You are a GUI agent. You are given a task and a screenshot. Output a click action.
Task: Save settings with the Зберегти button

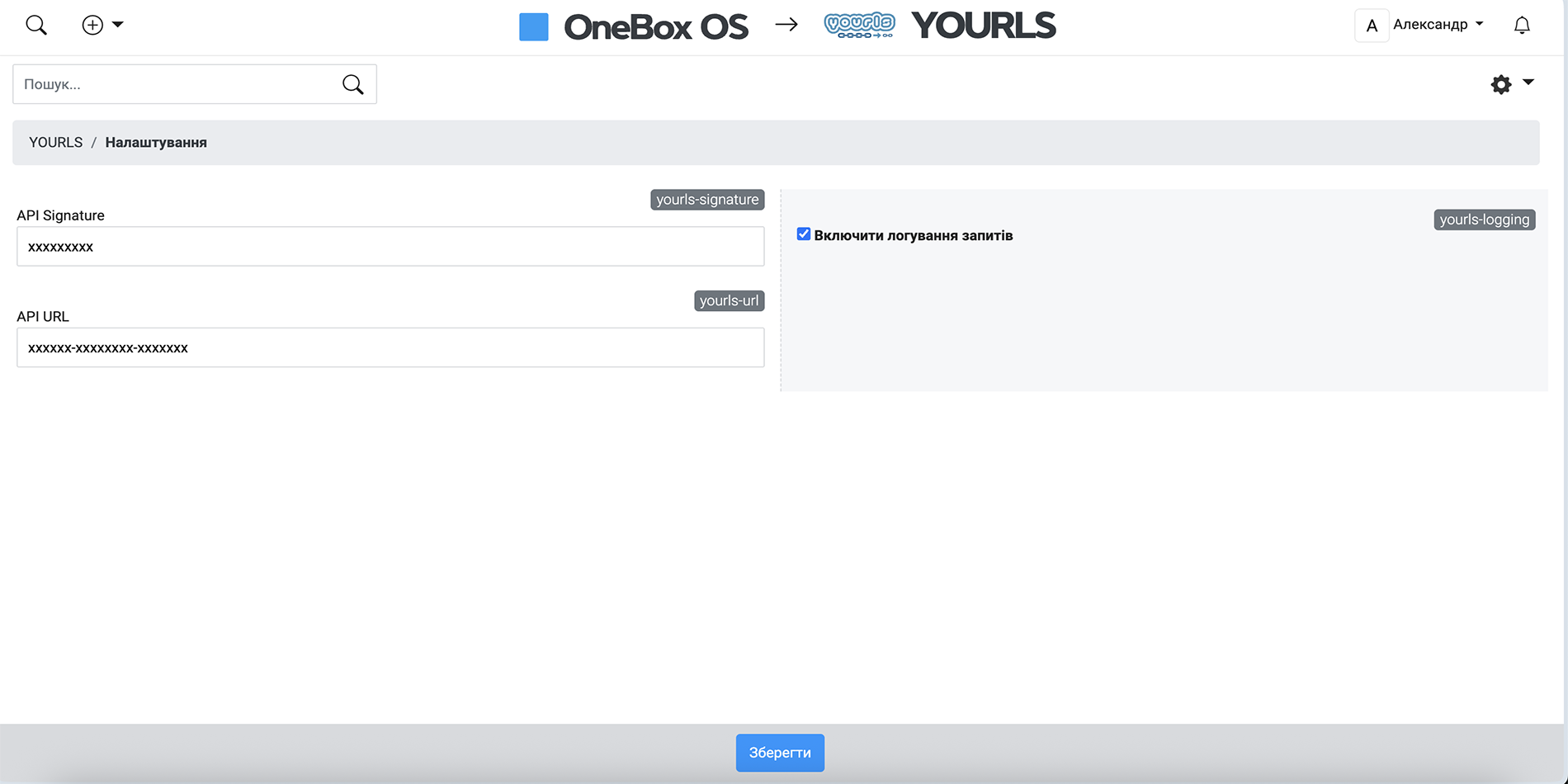tap(780, 753)
